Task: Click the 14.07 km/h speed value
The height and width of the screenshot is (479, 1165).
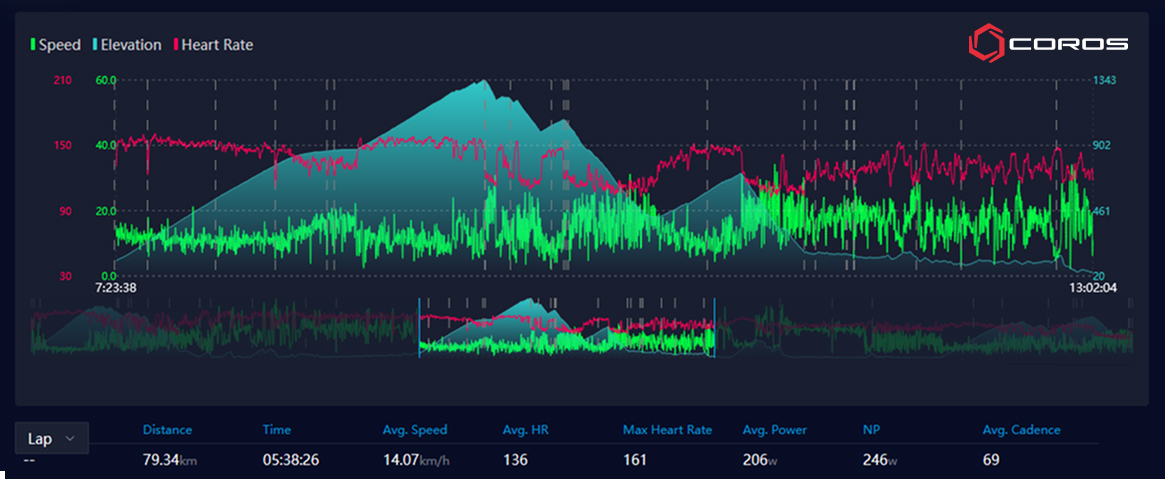Action: (x=416, y=460)
